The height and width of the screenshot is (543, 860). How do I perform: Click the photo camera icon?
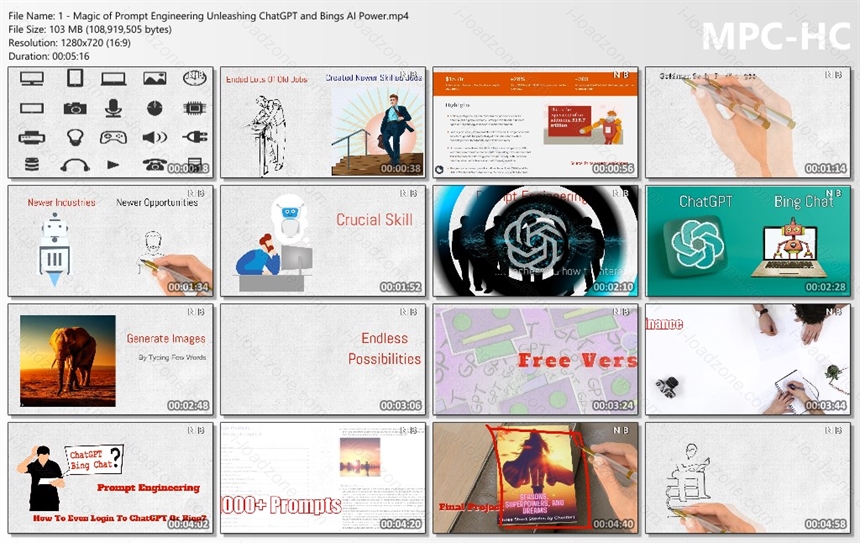click(75, 108)
